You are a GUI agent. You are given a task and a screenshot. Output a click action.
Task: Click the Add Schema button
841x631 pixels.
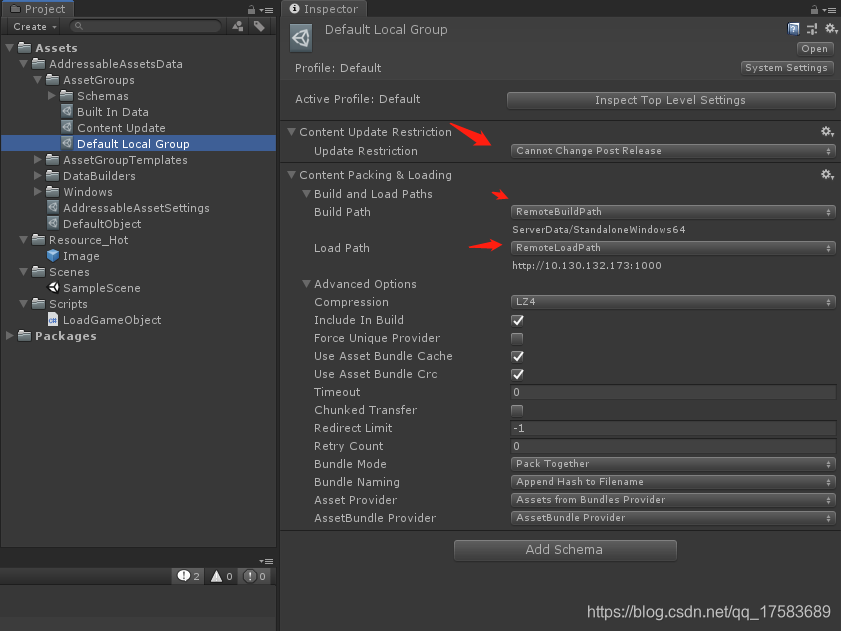[564, 550]
